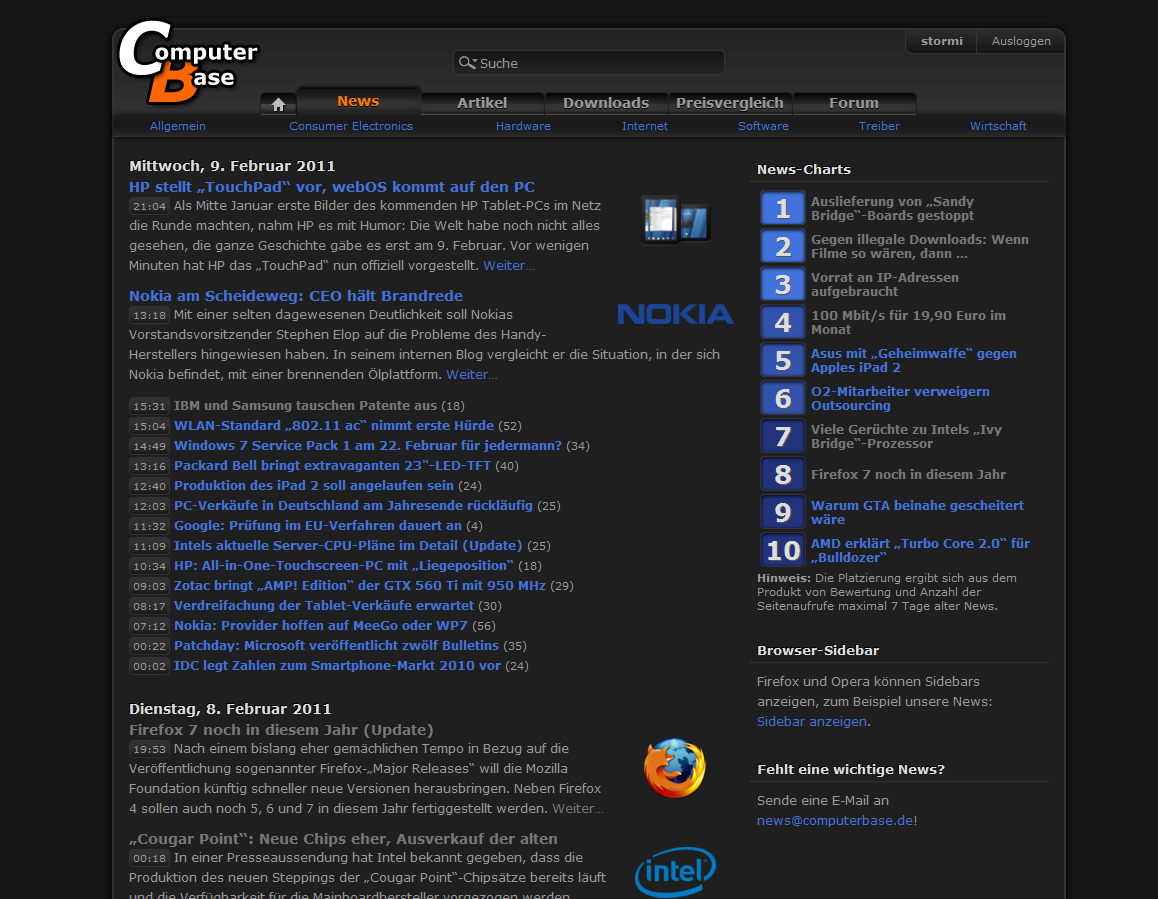Image resolution: width=1158 pixels, height=899 pixels.
Task: Click Weiter link of HP TouchPad article
Action: [x=508, y=266]
